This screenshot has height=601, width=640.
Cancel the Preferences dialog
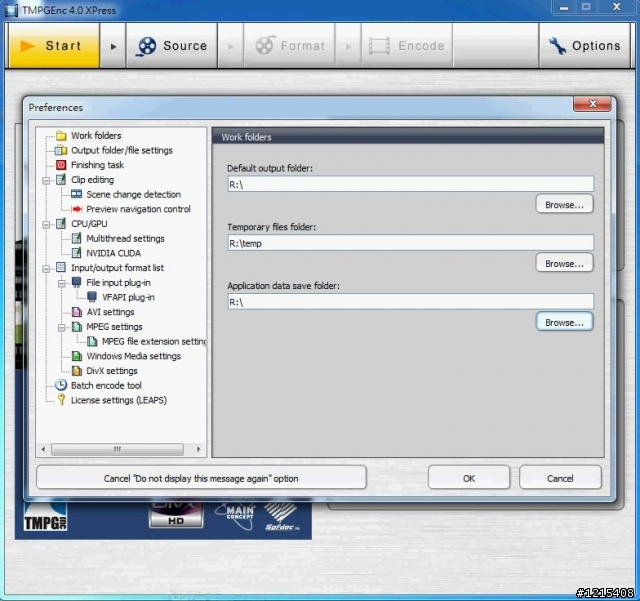(560, 478)
